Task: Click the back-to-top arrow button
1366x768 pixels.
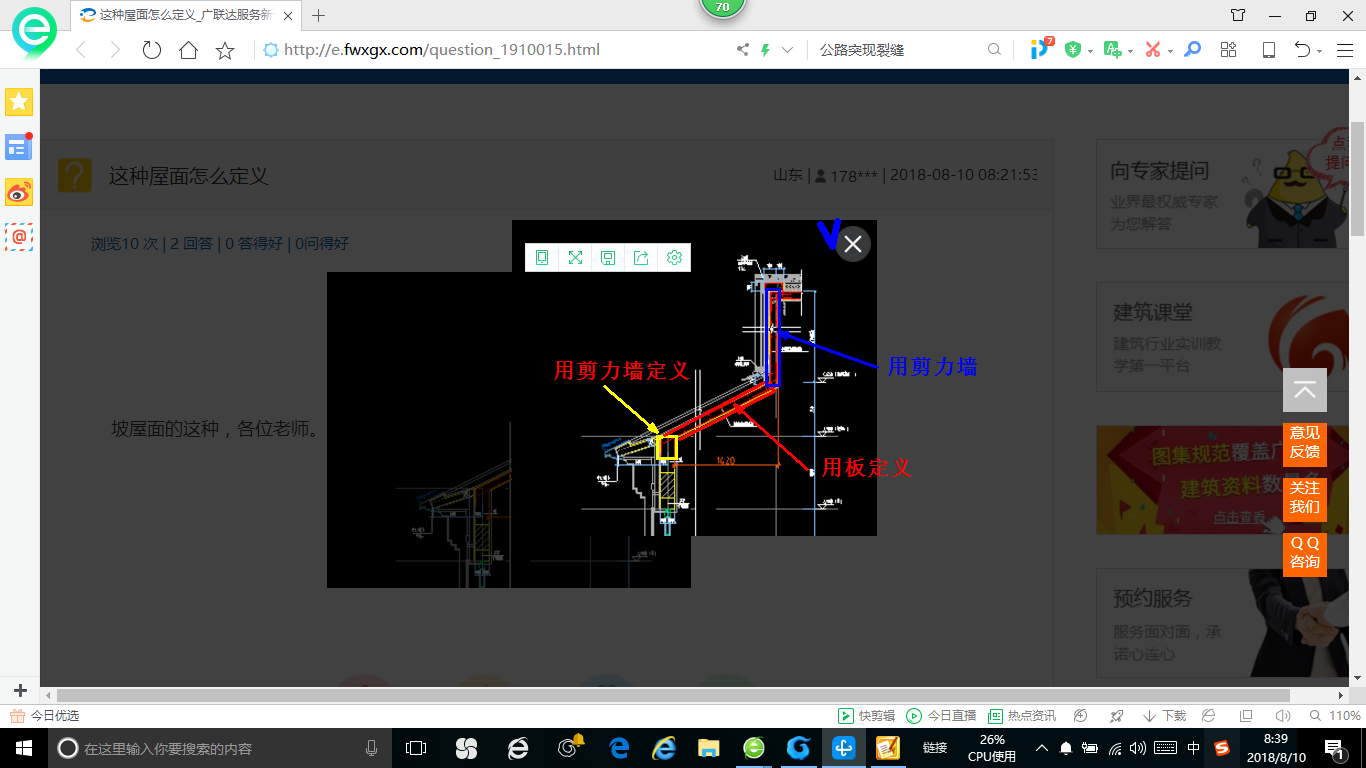Action: 1305,390
